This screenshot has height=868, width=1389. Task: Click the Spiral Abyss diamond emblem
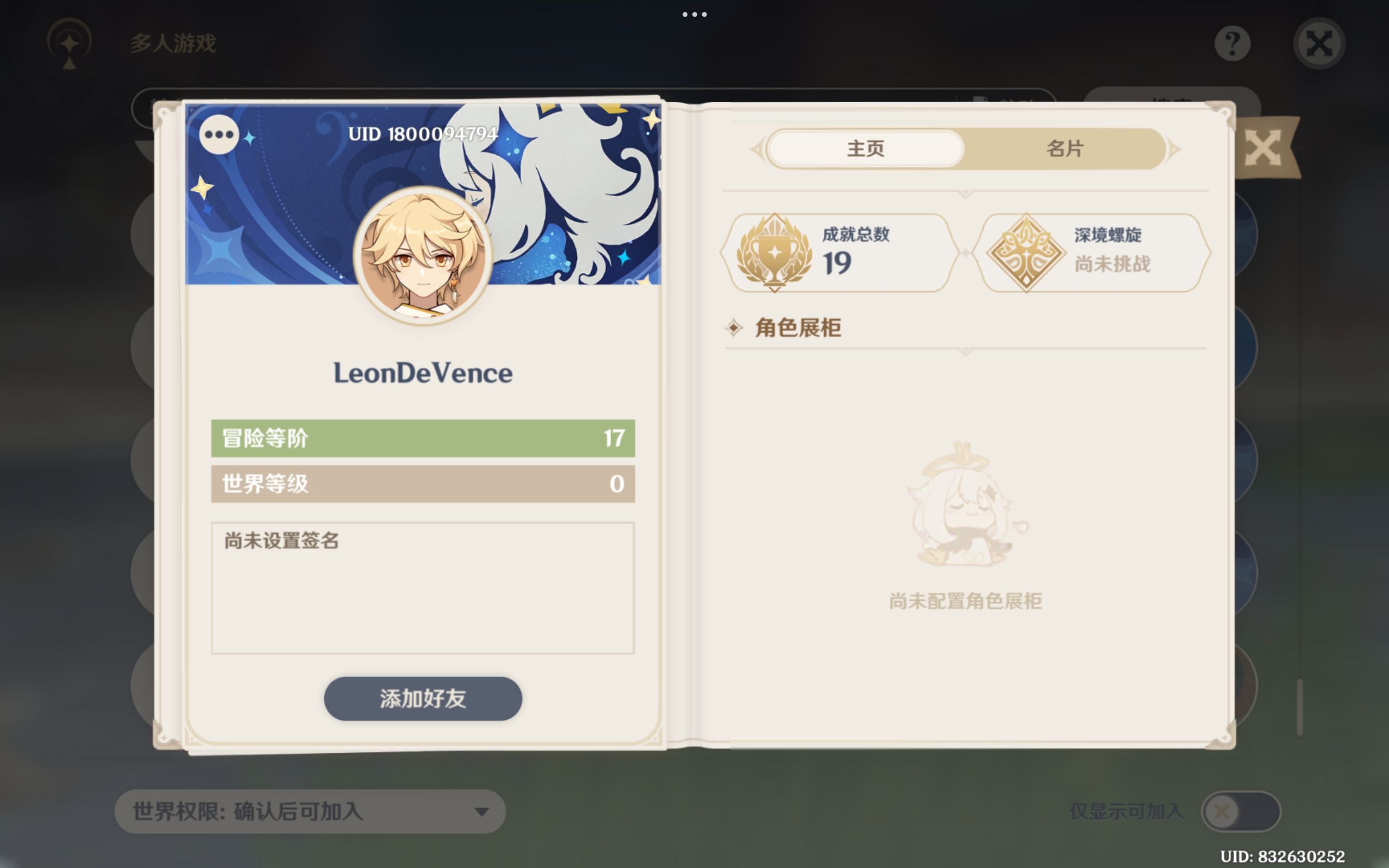(1026, 253)
